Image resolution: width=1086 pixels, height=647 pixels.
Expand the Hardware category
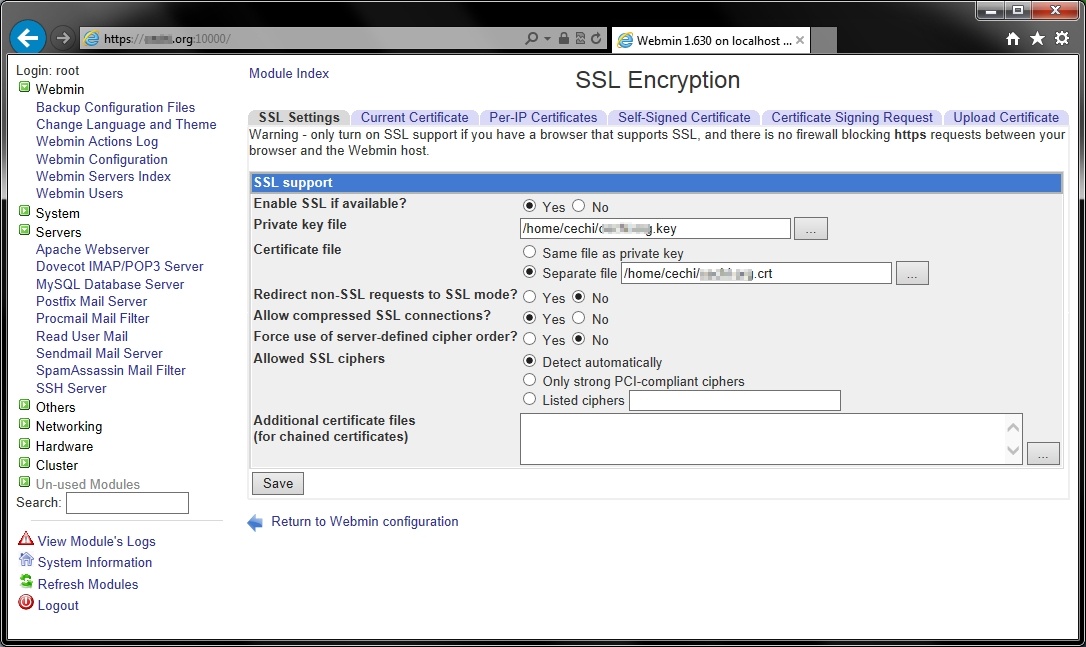25,446
